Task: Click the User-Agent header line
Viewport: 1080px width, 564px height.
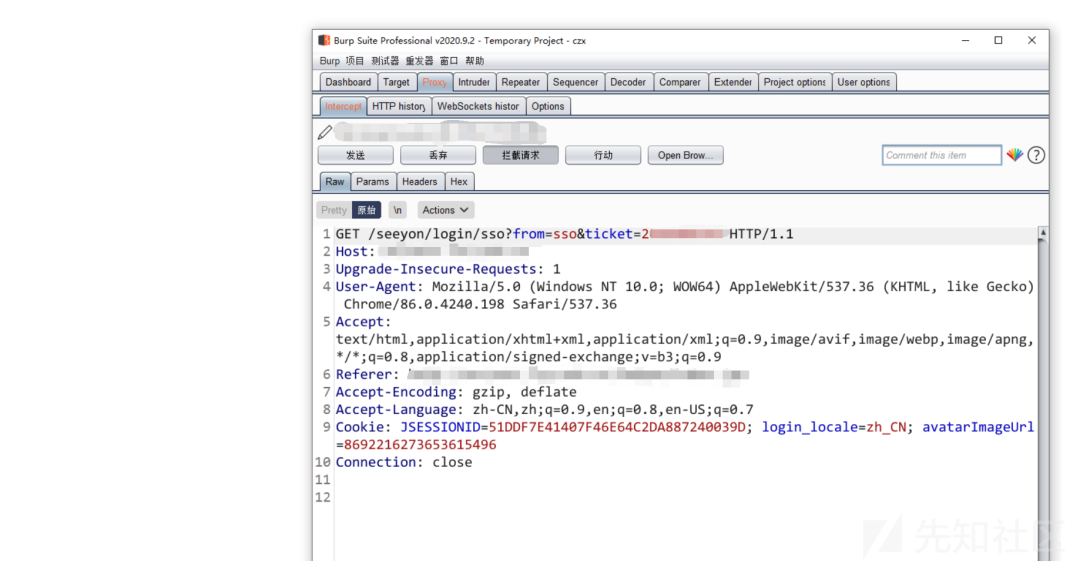Action: point(685,295)
